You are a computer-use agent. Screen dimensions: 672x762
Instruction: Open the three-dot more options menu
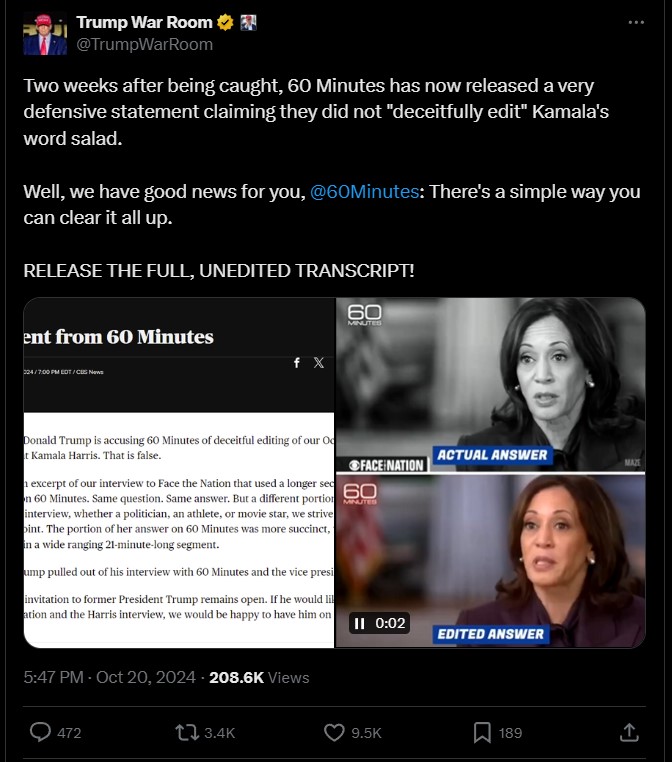point(636,22)
